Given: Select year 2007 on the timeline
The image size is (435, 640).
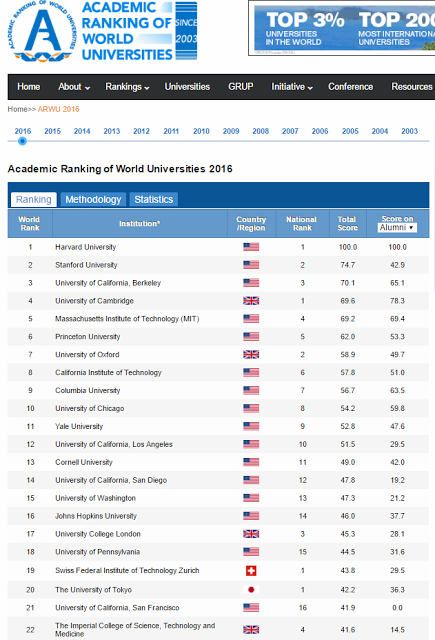Looking at the screenshot, I should tap(290, 131).
